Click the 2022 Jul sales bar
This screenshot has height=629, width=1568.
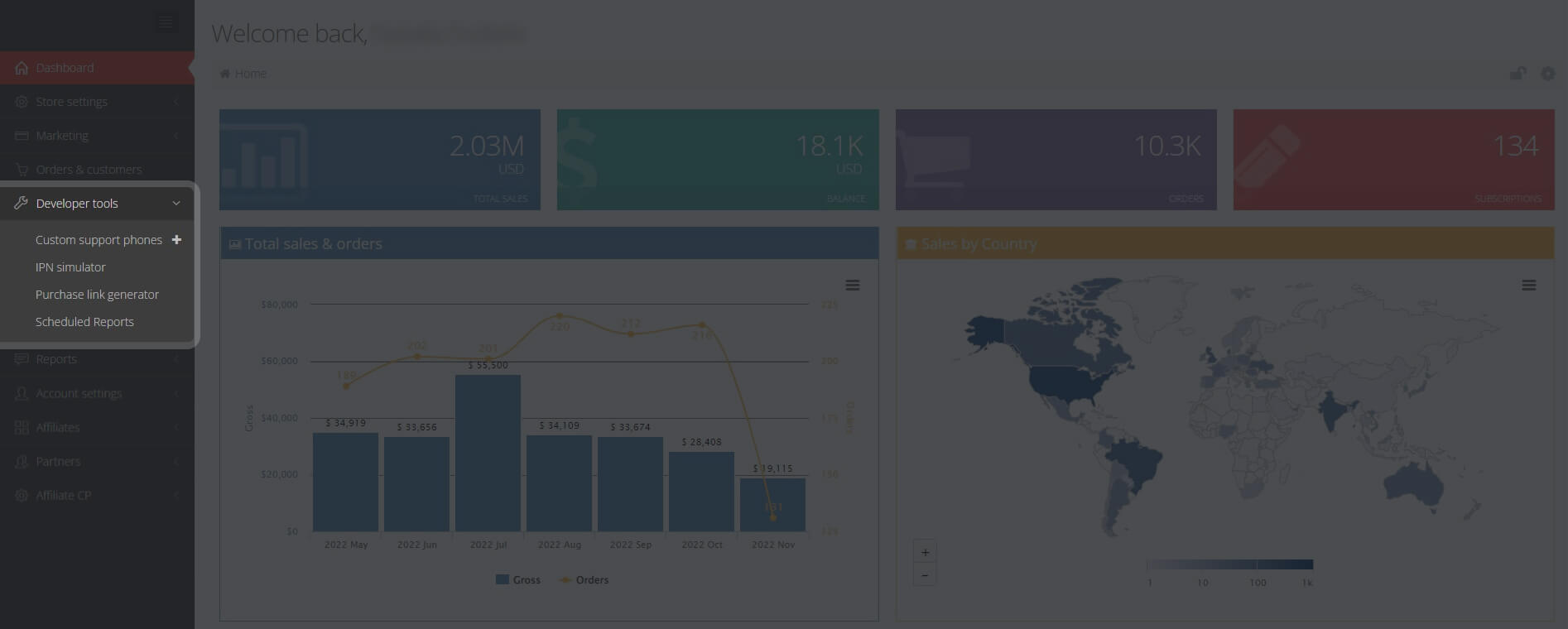coord(488,453)
